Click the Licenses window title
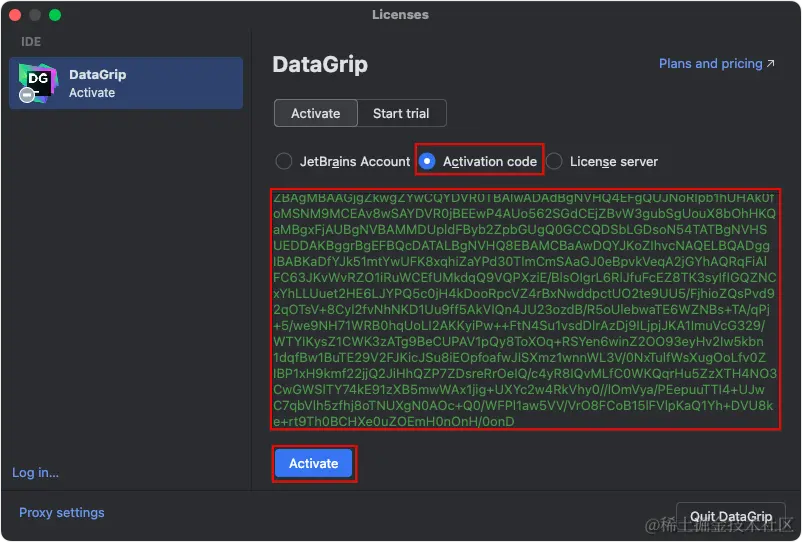Screen dimensions: 802x542 pos(400,14)
